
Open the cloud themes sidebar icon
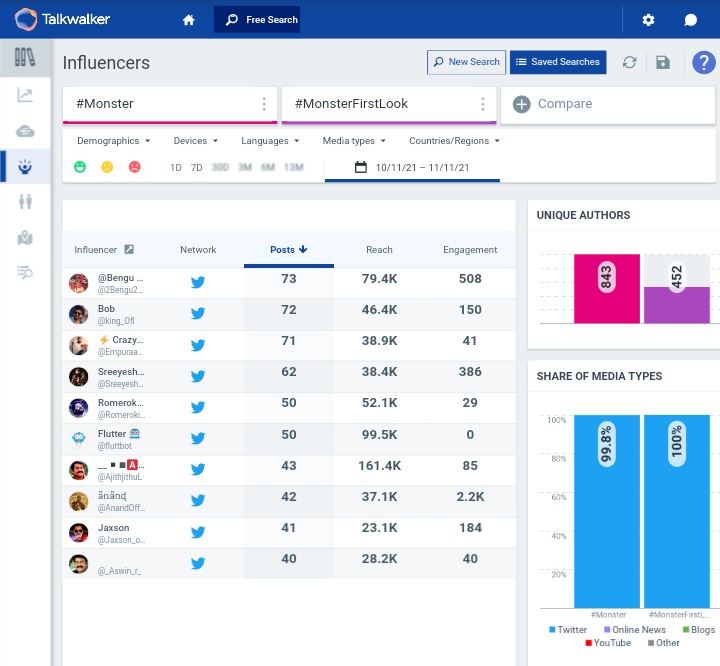click(25, 131)
